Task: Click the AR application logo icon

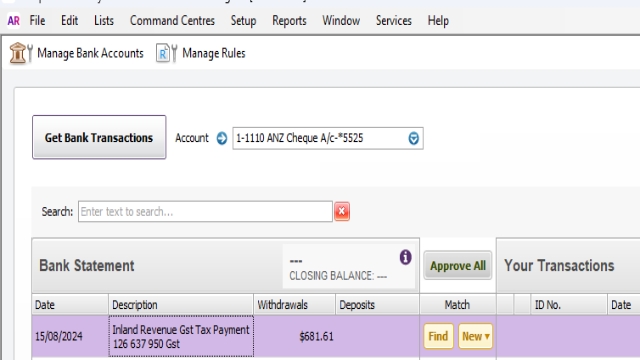Action: pos(13,20)
